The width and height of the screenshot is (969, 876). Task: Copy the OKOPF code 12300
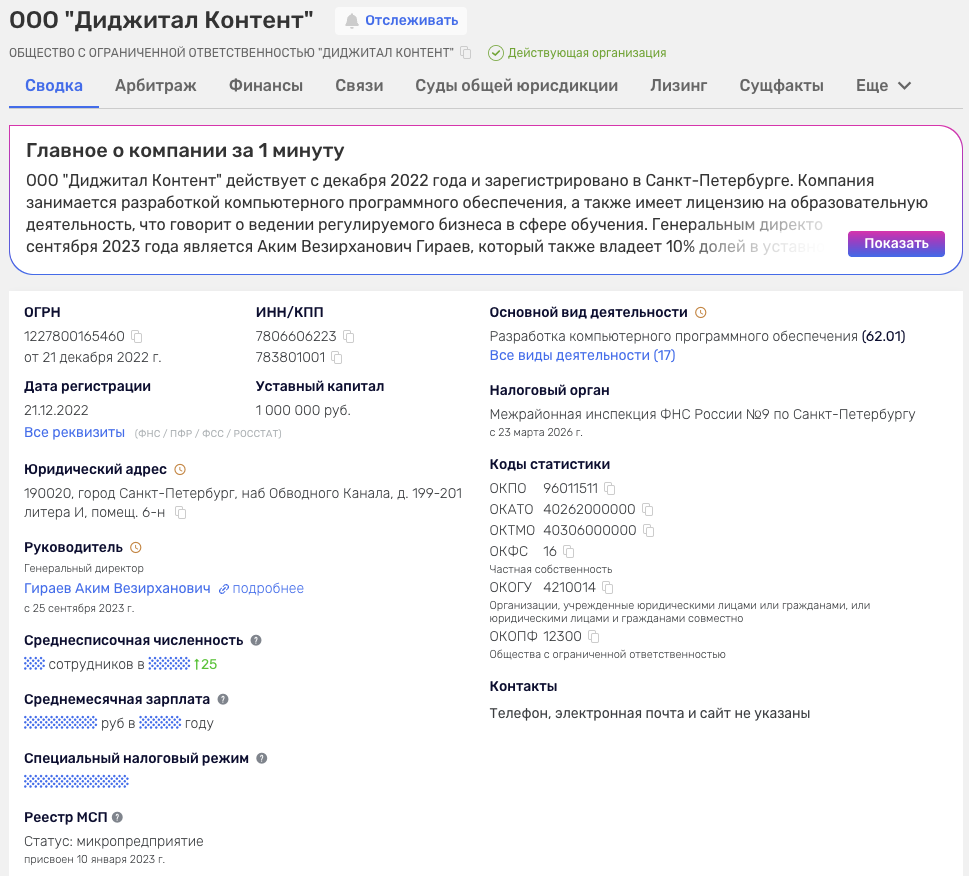click(593, 636)
